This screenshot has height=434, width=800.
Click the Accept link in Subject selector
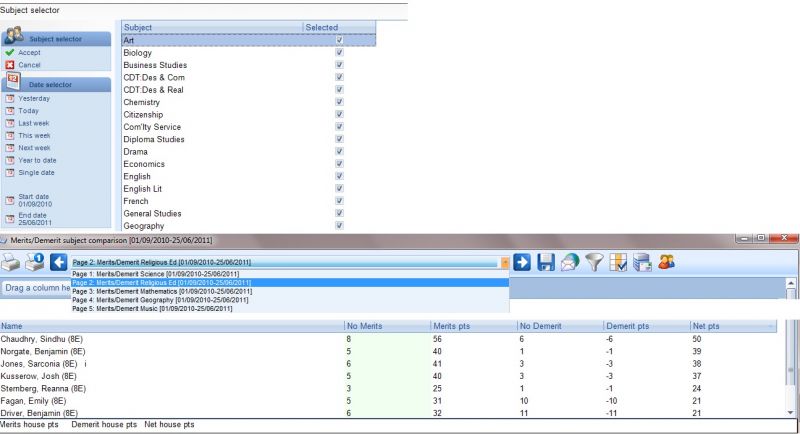(29, 53)
